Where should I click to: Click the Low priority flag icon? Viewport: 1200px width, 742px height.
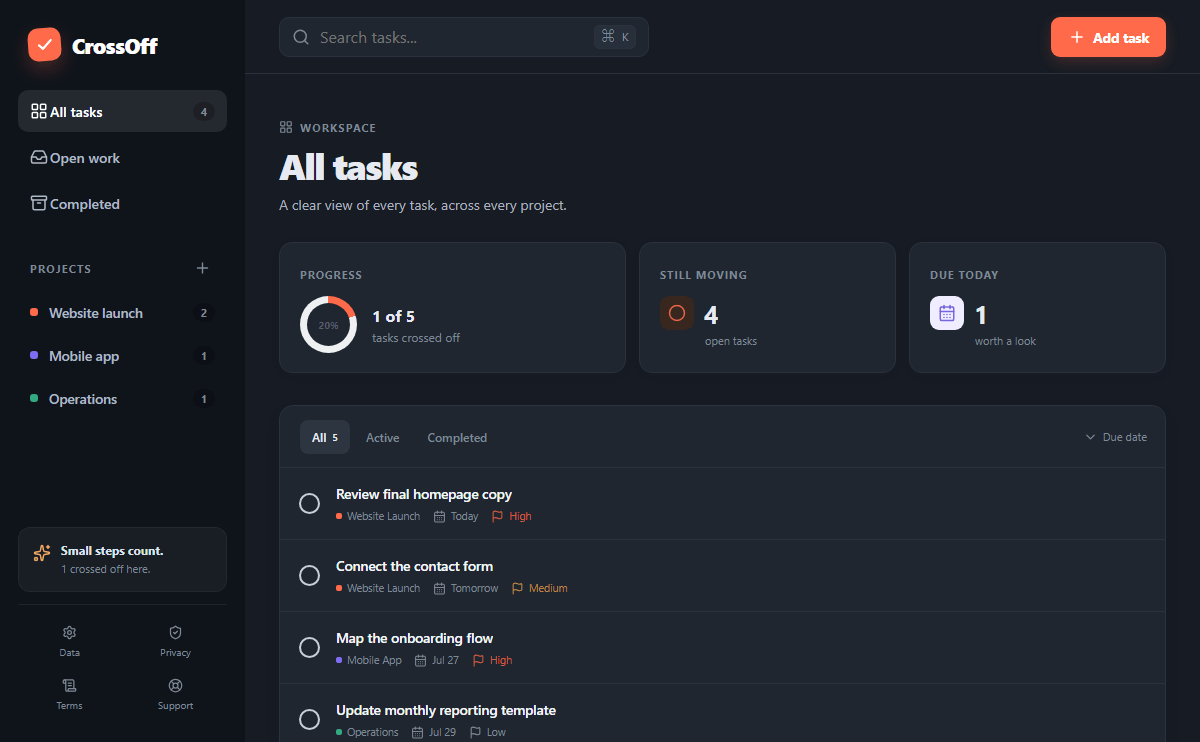point(474,732)
